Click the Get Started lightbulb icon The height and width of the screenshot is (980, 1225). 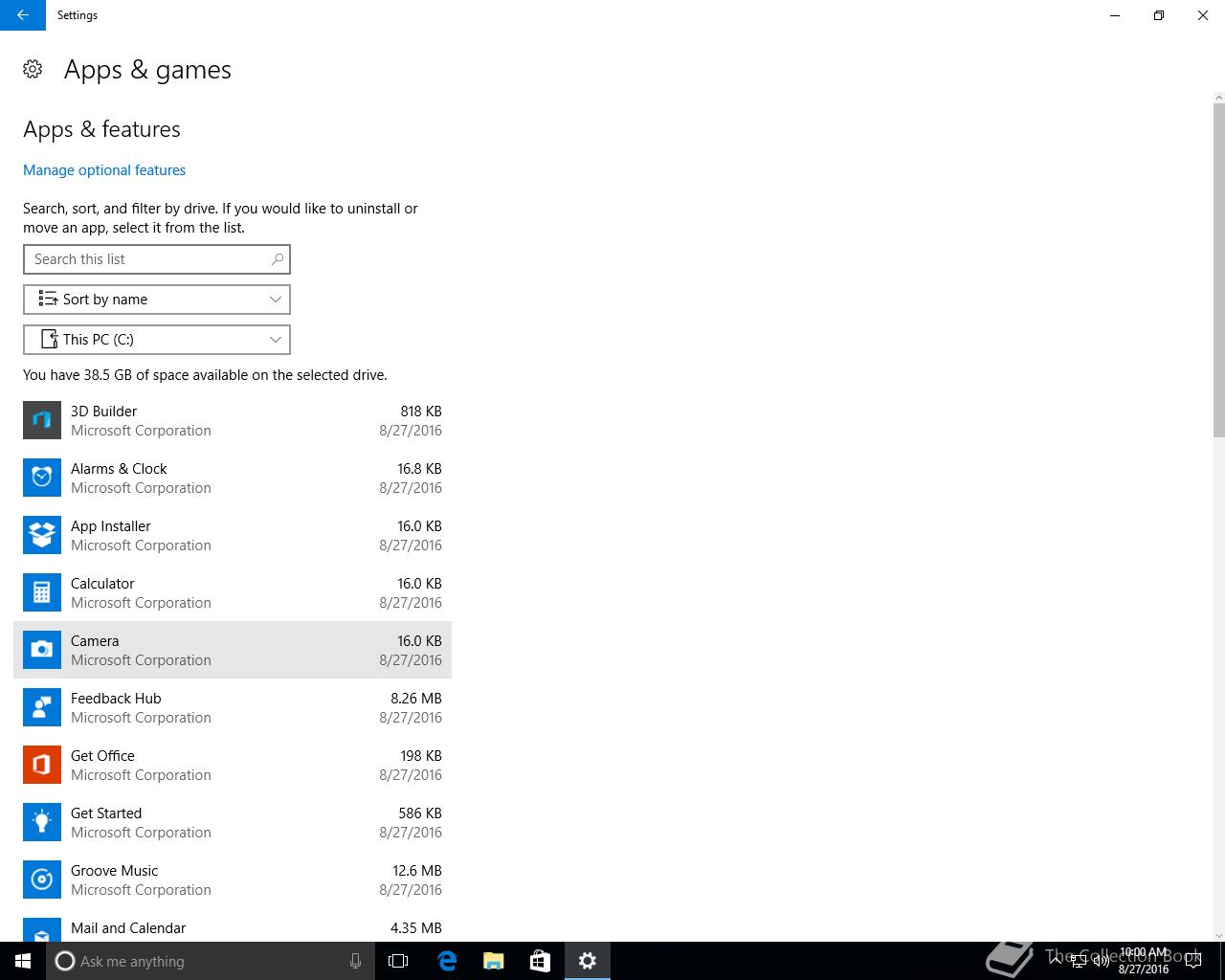[x=42, y=822]
